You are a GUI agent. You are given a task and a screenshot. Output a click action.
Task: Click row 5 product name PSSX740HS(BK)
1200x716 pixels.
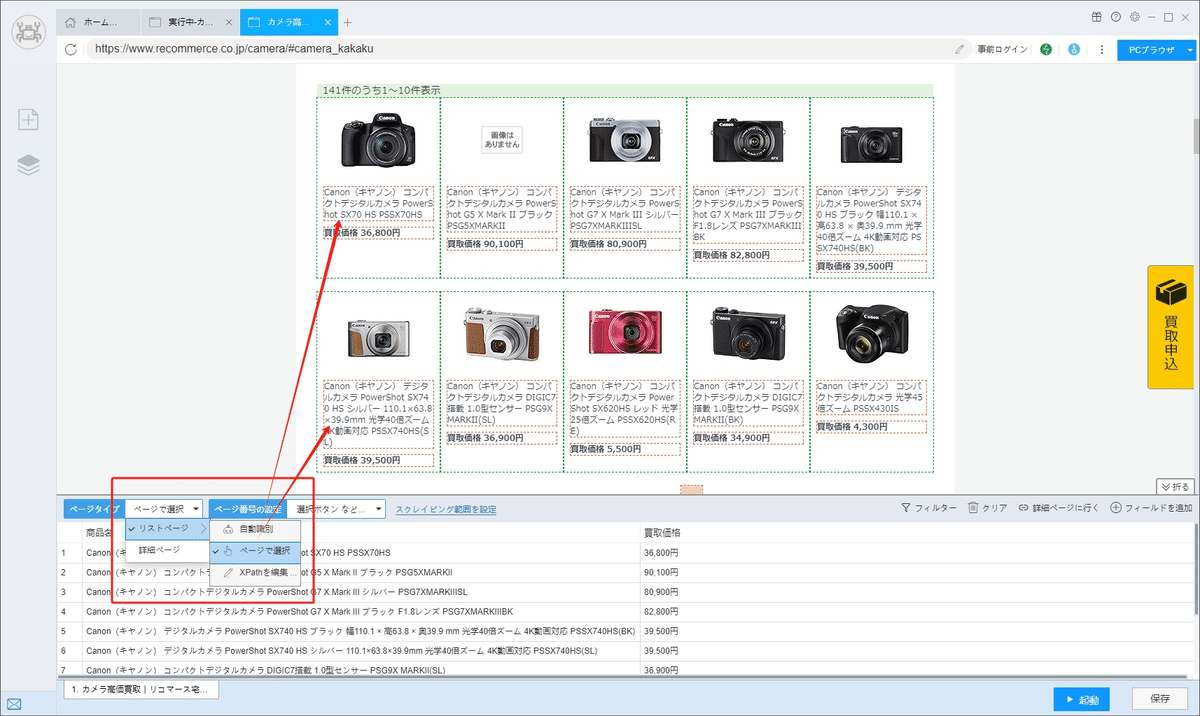pyautogui.click(x=360, y=631)
